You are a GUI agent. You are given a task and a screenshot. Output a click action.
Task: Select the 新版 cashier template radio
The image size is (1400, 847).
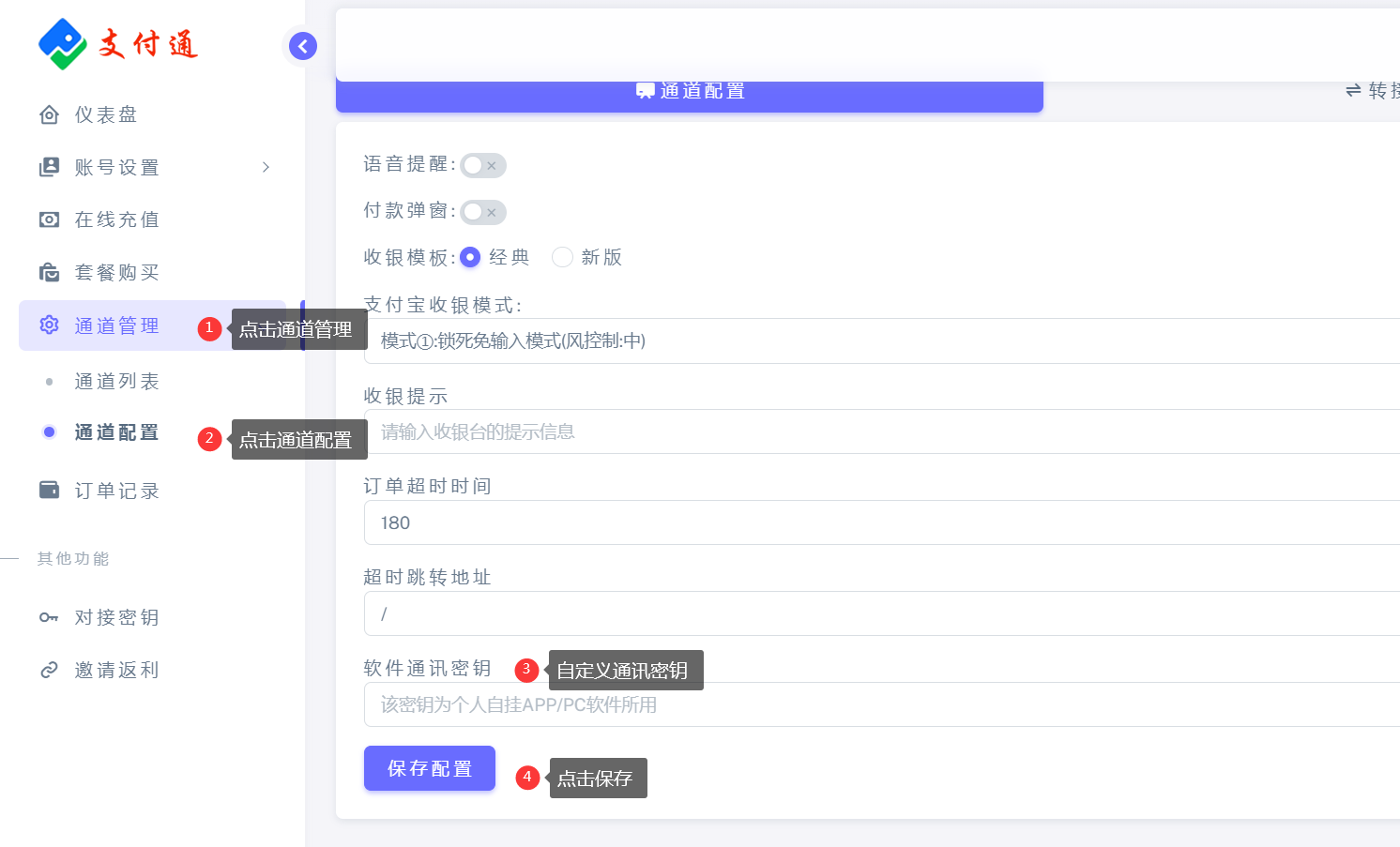[x=562, y=257]
